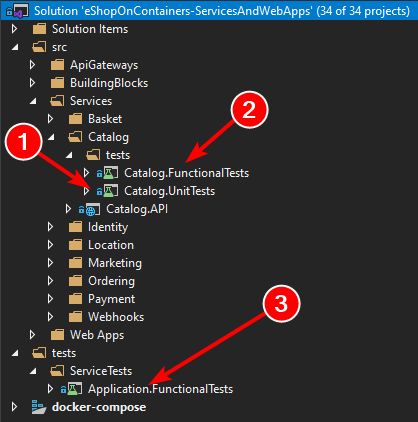Select the Solution Items folder
This screenshot has height=422, width=418.
[90, 29]
